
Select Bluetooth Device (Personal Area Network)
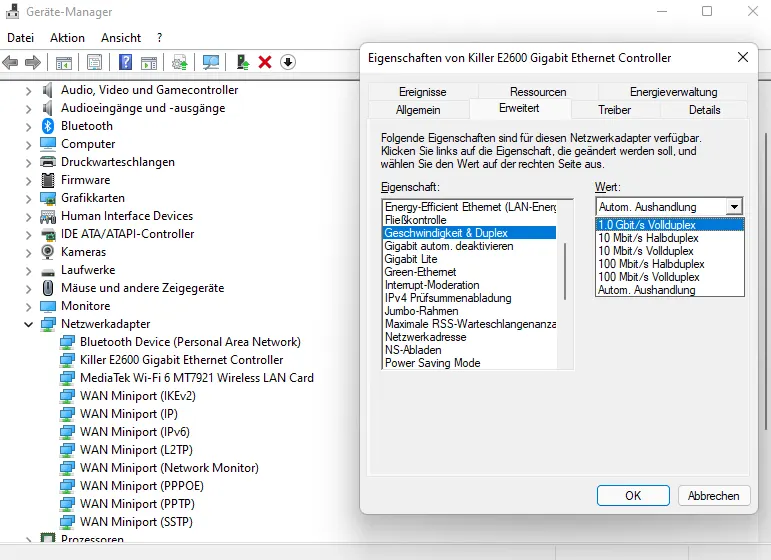click(x=190, y=342)
